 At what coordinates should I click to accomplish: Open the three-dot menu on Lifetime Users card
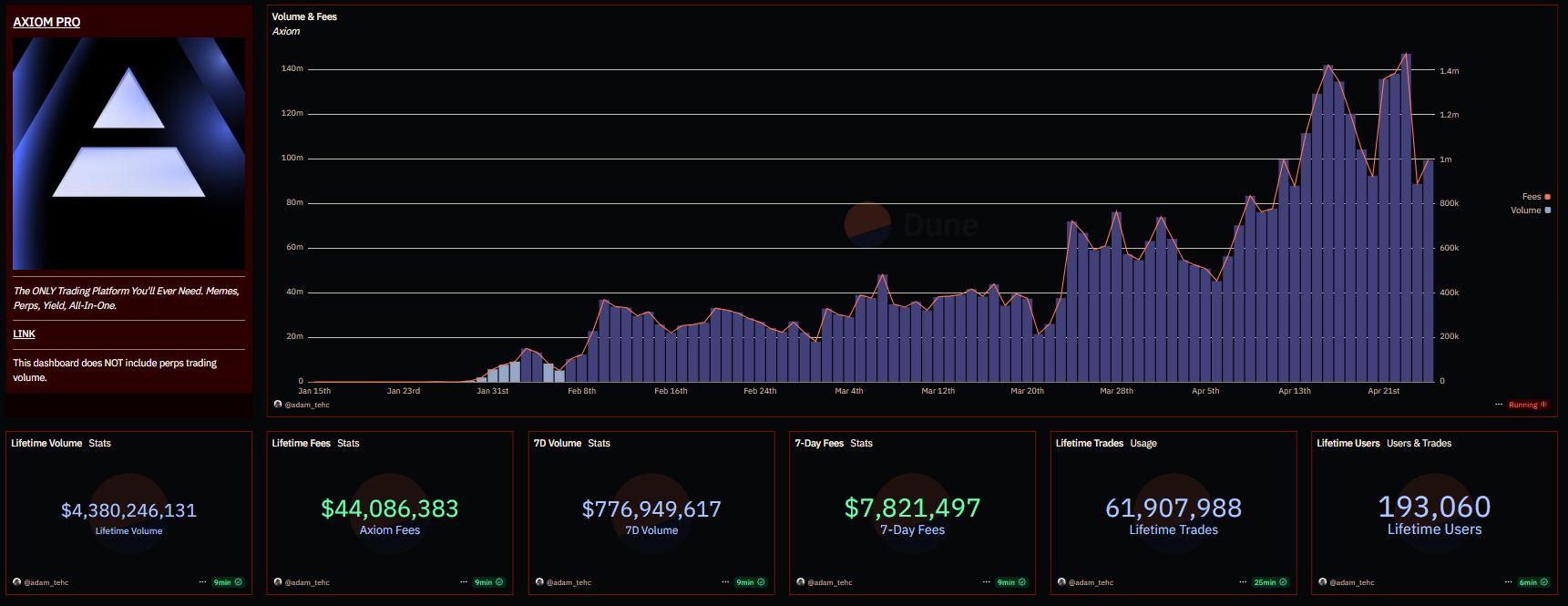tap(1509, 582)
